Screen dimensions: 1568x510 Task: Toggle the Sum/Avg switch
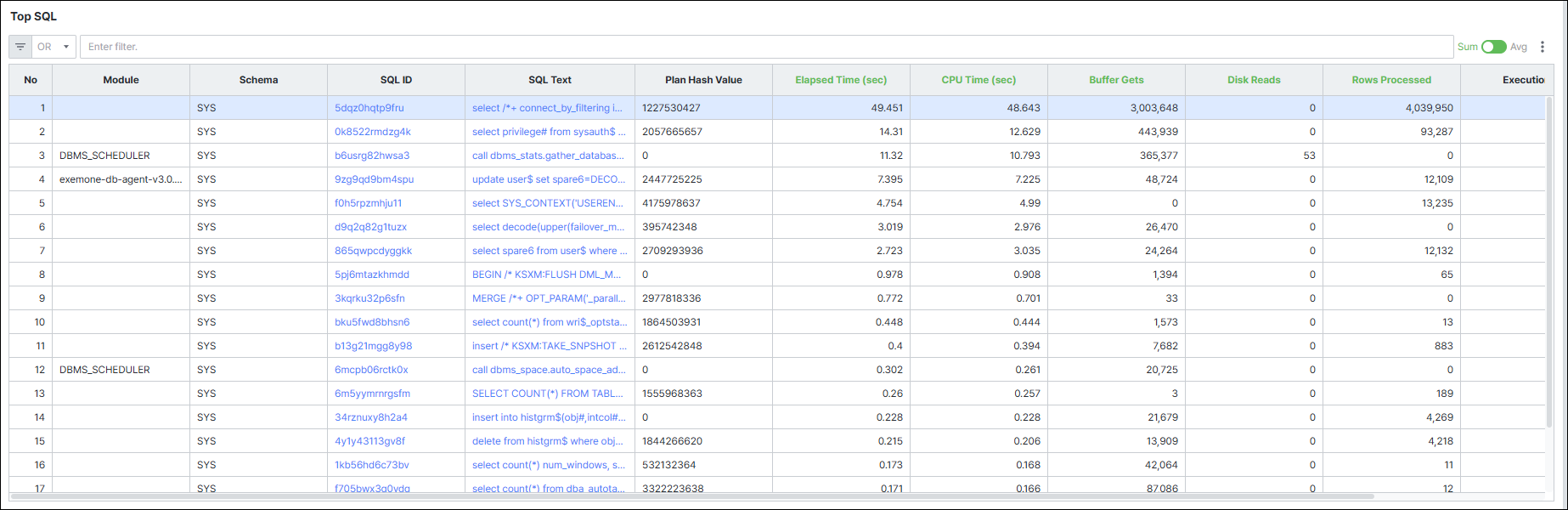pos(1493,47)
